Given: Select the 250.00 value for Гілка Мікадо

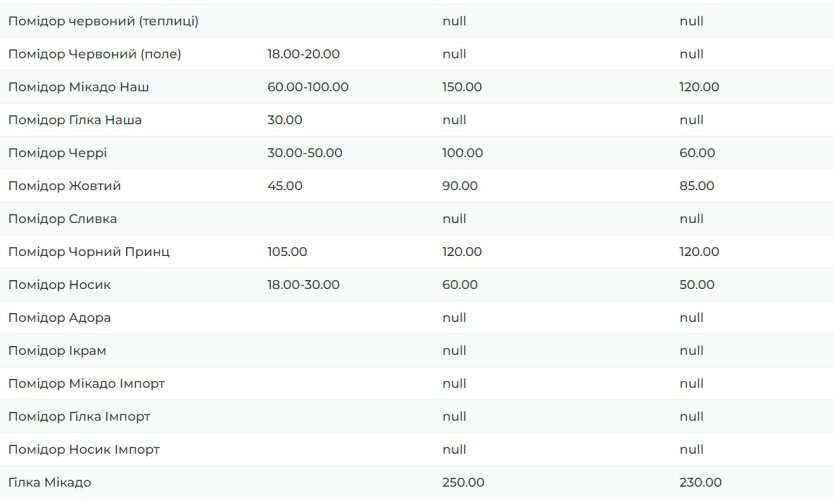Looking at the screenshot, I should click(x=462, y=483).
